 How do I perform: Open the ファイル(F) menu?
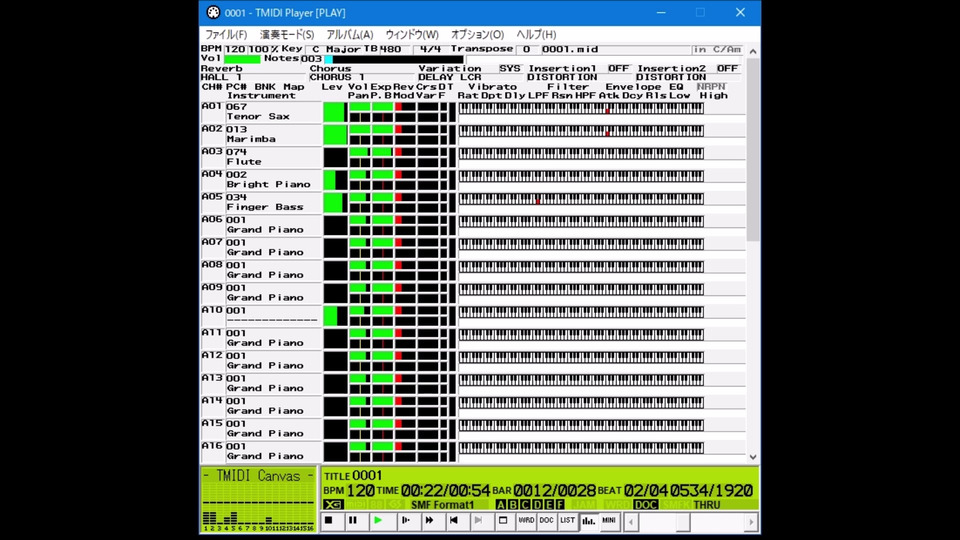(x=226, y=34)
